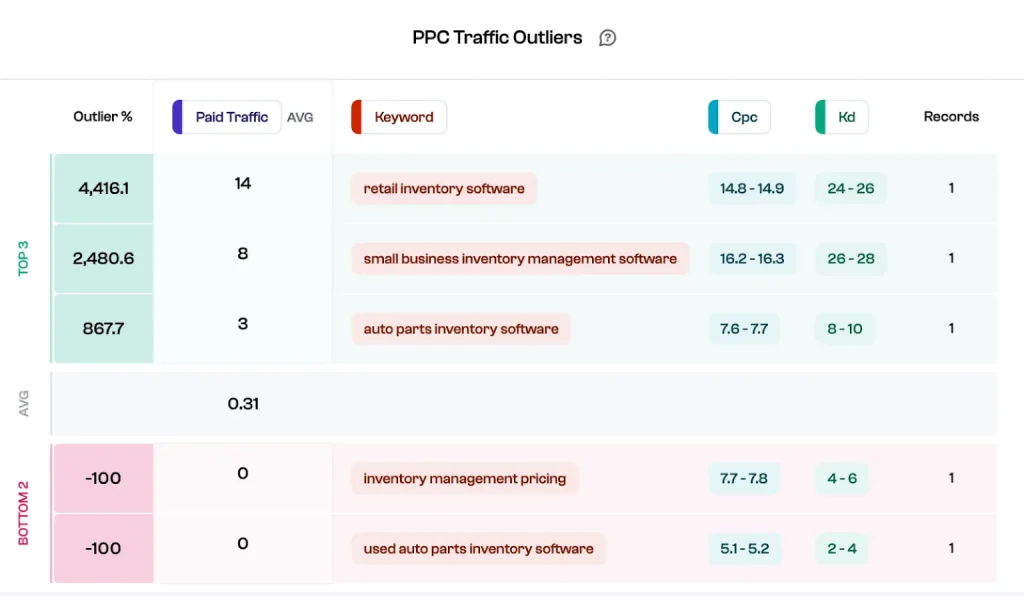
Task: Open the inventory management pricing keyword
Action: coord(464,478)
